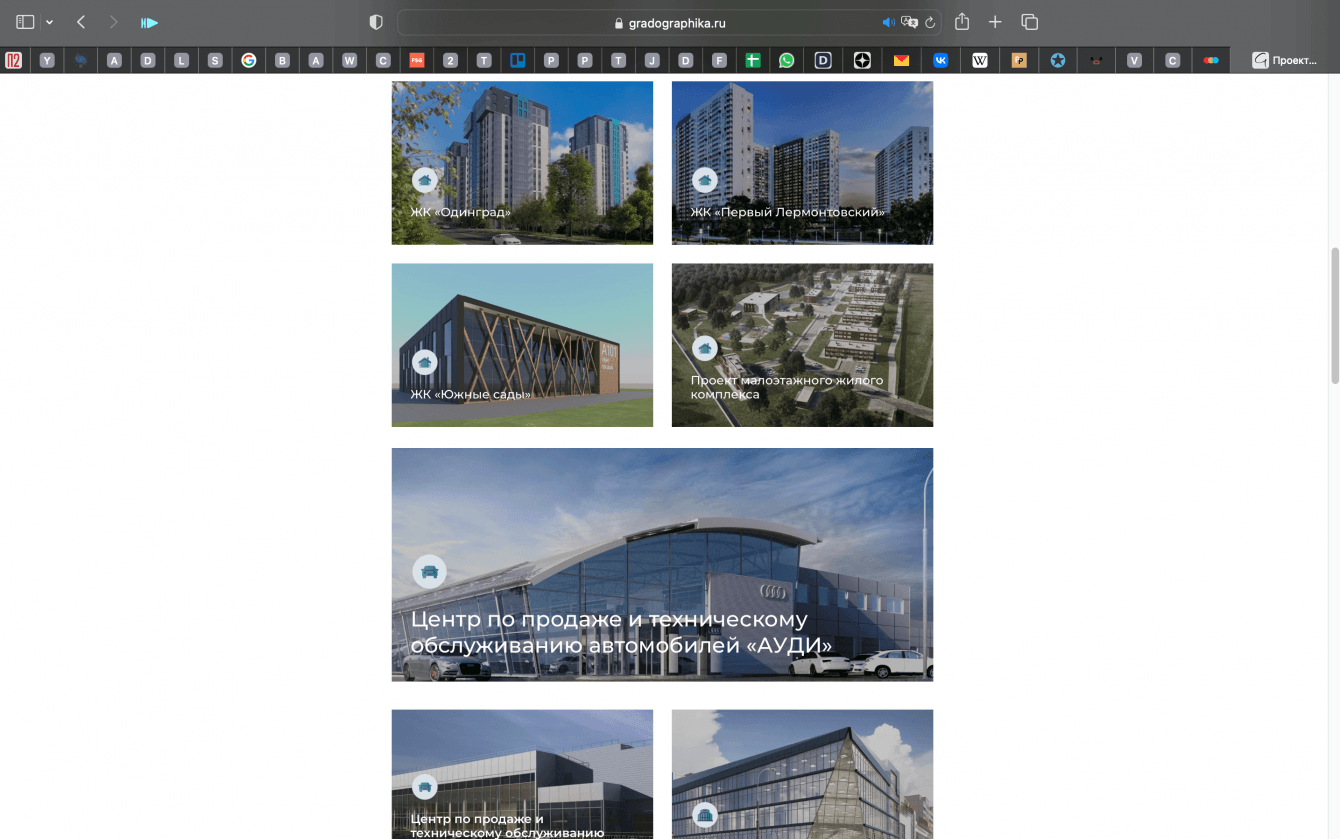Reload the gradographika.ru page
Viewport: 1340px width, 839px height.
pos(930,22)
